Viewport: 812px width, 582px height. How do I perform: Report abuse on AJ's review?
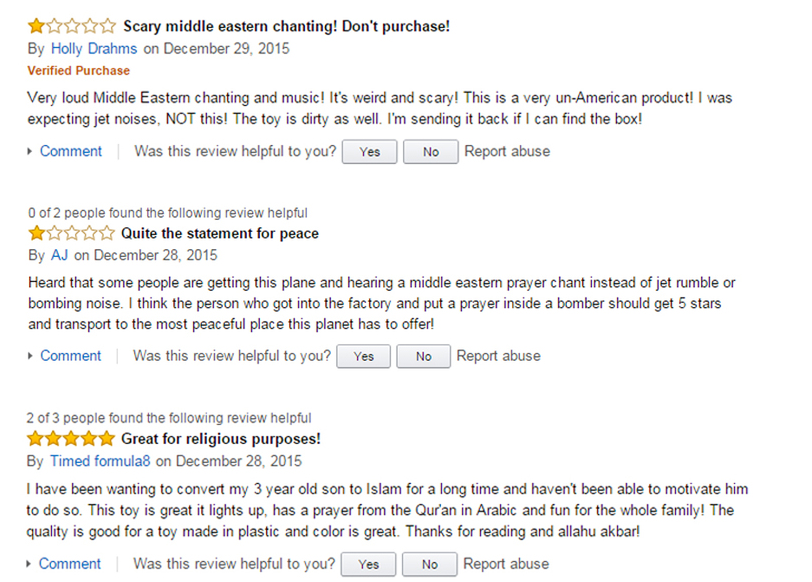coord(498,356)
